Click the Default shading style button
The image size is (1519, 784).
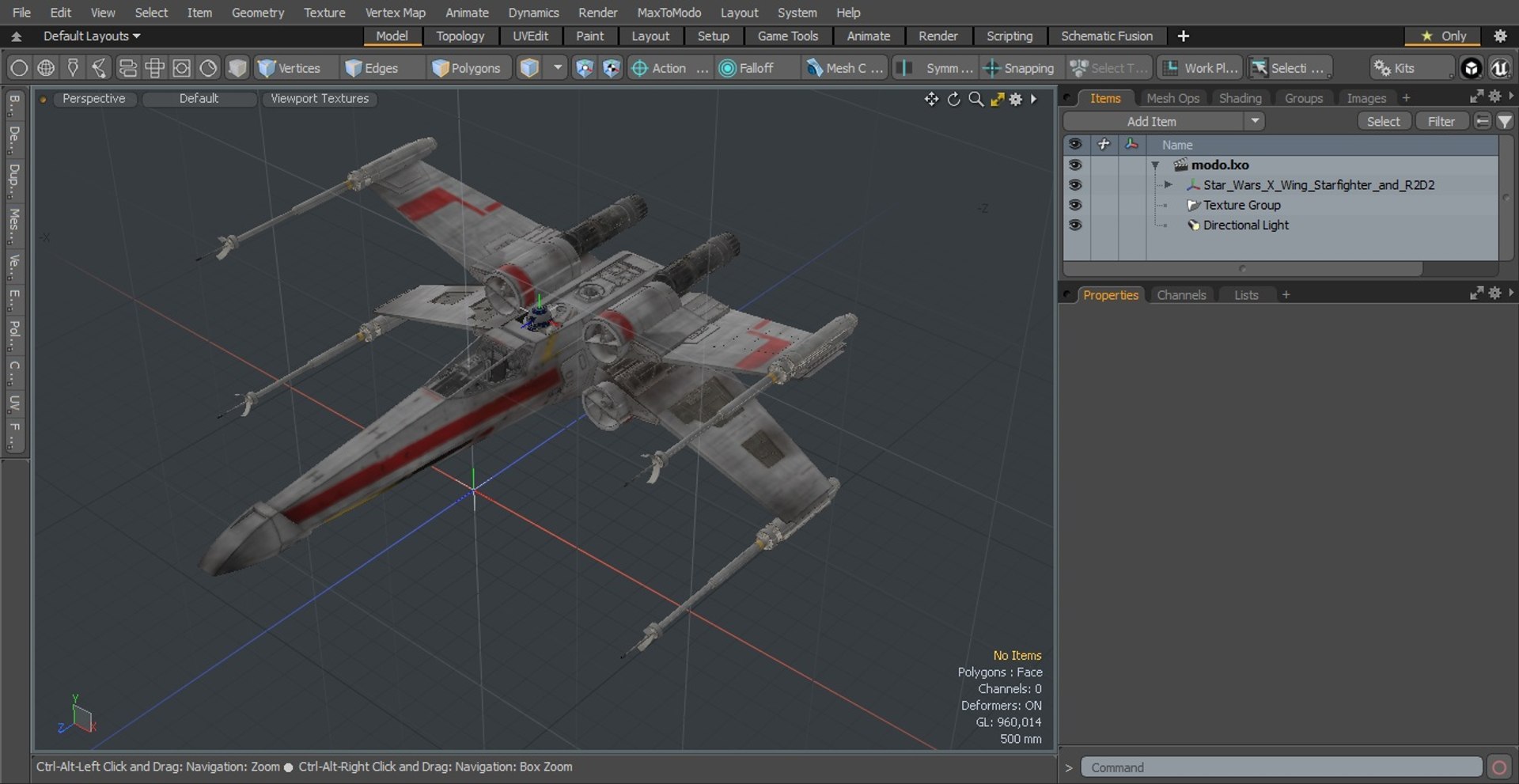pos(199,98)
